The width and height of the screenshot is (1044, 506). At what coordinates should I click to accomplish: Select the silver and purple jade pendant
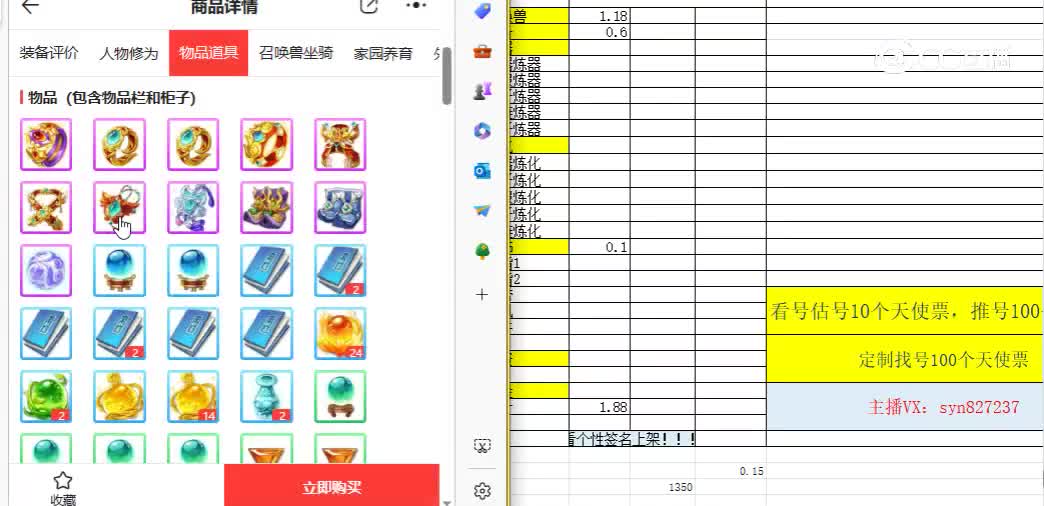[193, 208]
